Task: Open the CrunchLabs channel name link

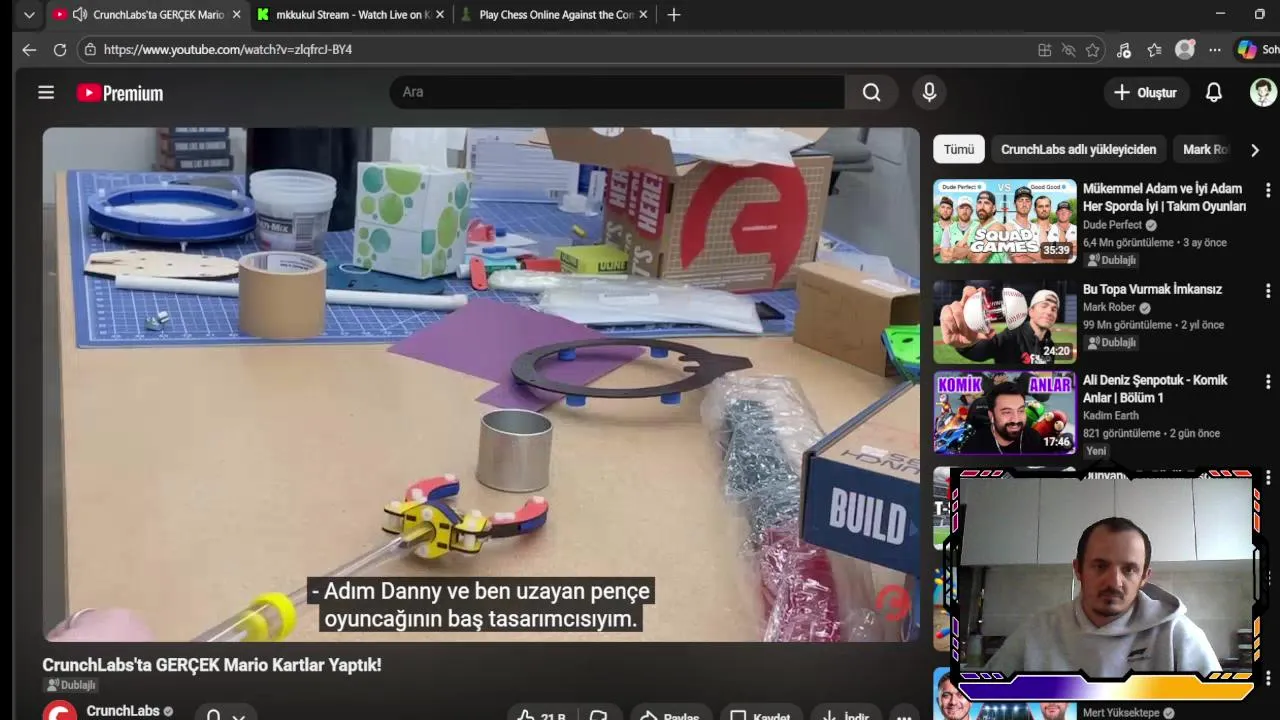Action: (123, 711)
